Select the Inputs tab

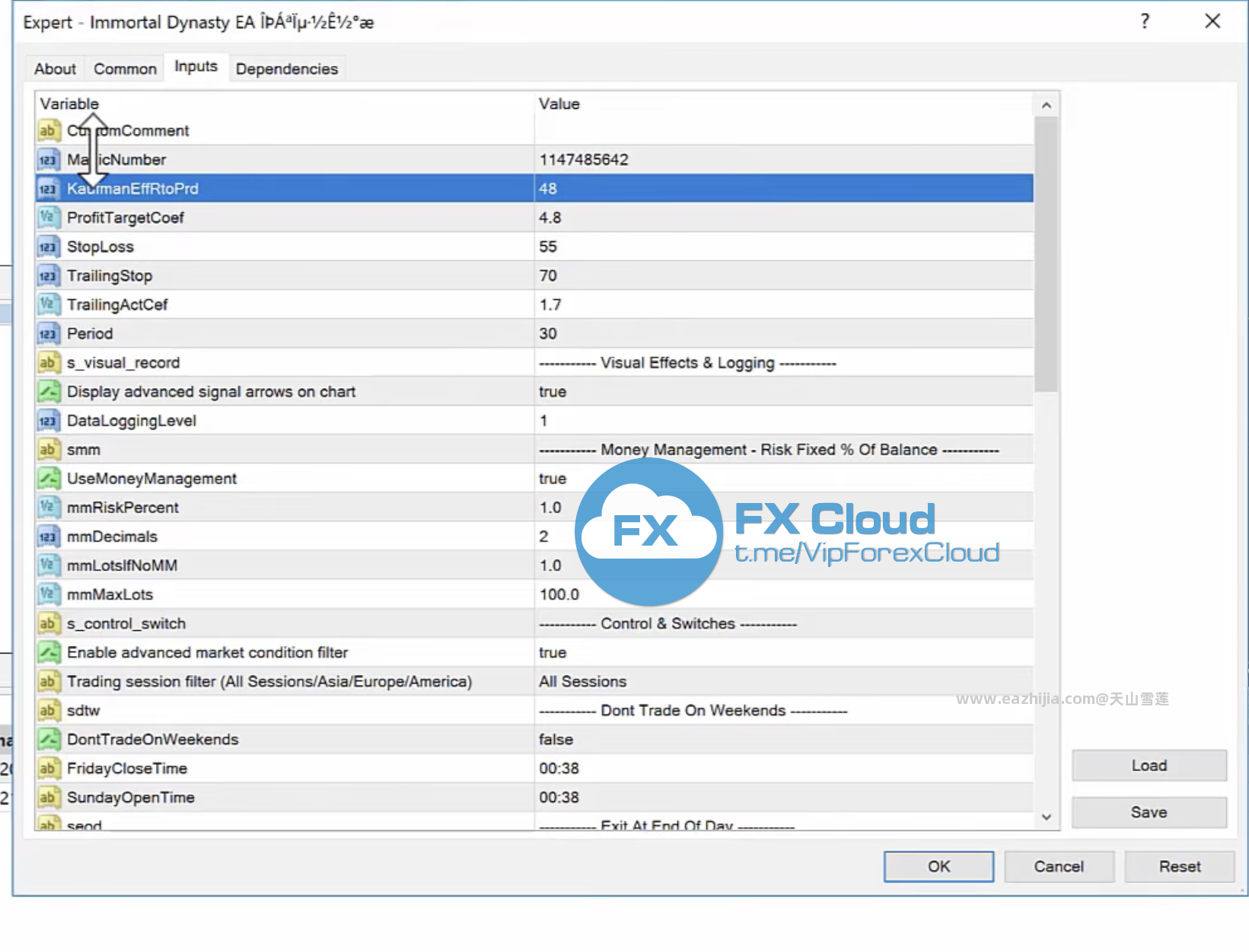coord(196,67)
